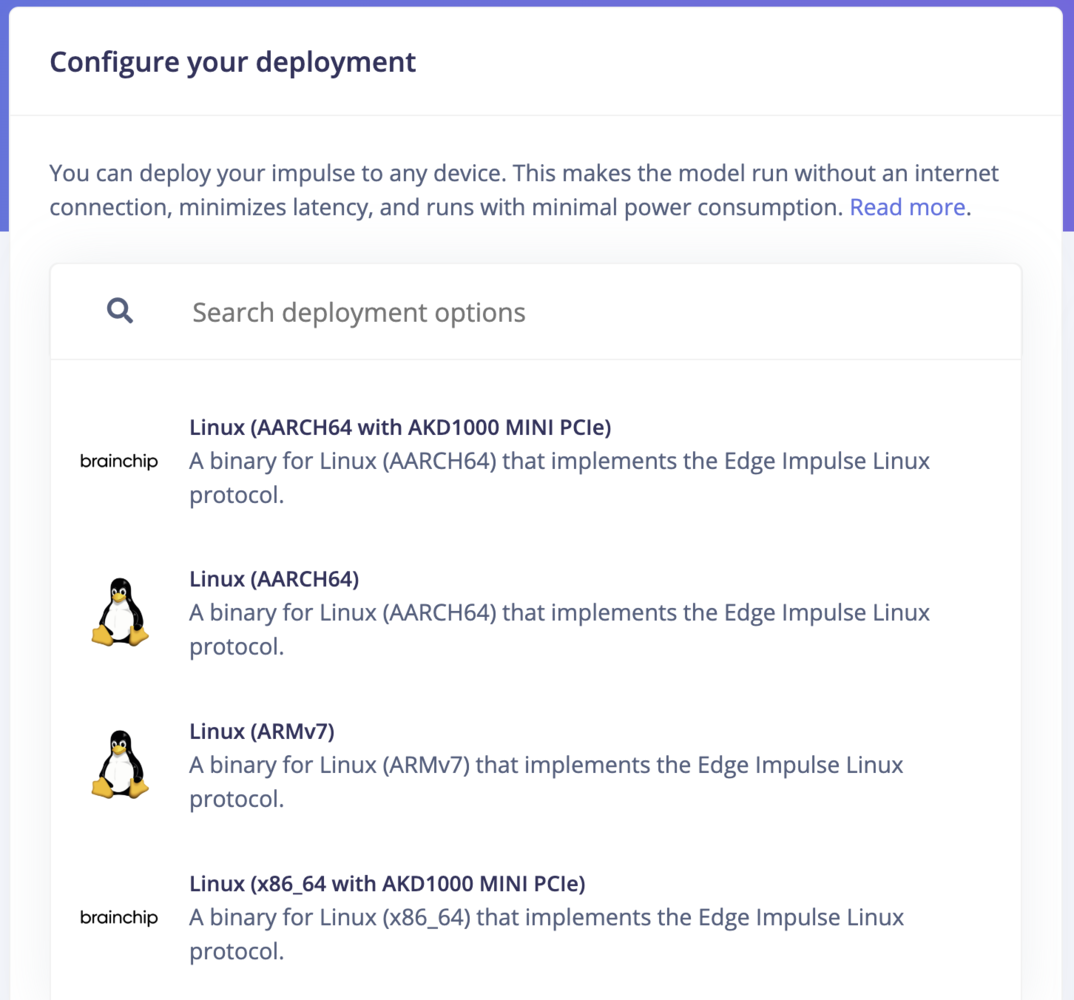Click the Tux penguin icon for Linux (AARCH64)
The width and height of the screenshot is (1074, 1000).
tap(120, 612)
